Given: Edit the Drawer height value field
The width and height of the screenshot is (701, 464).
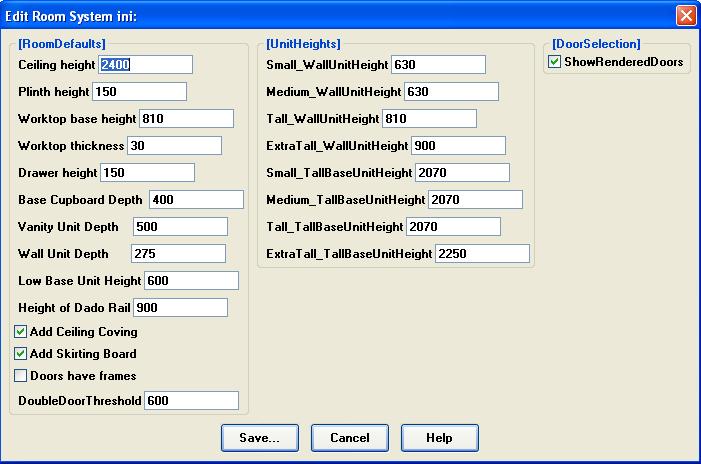Looking at the screenshot, I should 147,173.
